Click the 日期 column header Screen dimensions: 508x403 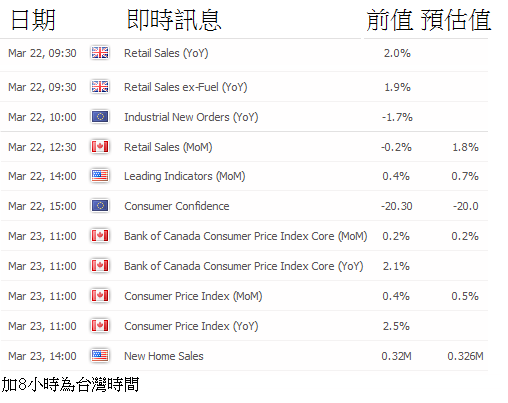pos(33,20)
